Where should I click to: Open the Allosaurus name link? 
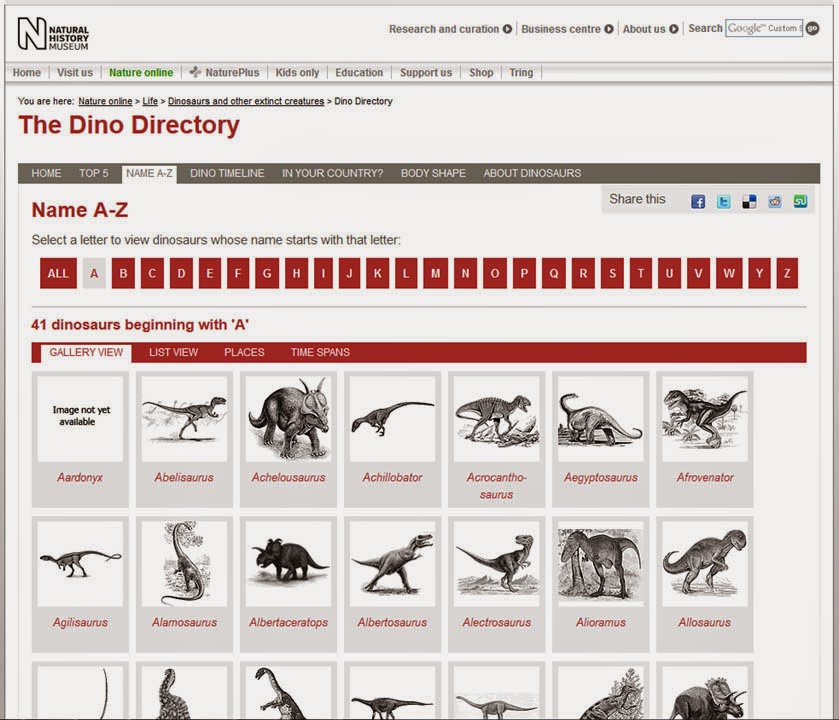click(x=705, y=623)
